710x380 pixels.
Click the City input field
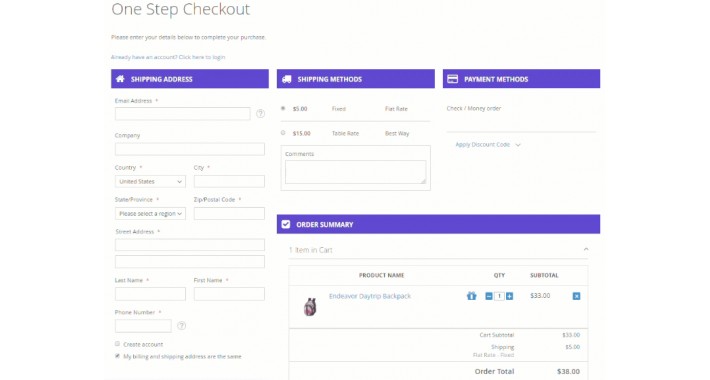(x=229, y=182)
